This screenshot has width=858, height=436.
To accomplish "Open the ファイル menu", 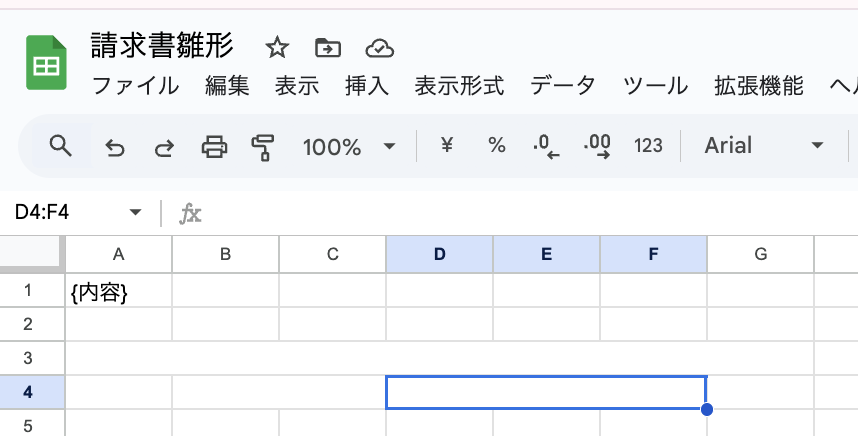I will coord(135,86).
